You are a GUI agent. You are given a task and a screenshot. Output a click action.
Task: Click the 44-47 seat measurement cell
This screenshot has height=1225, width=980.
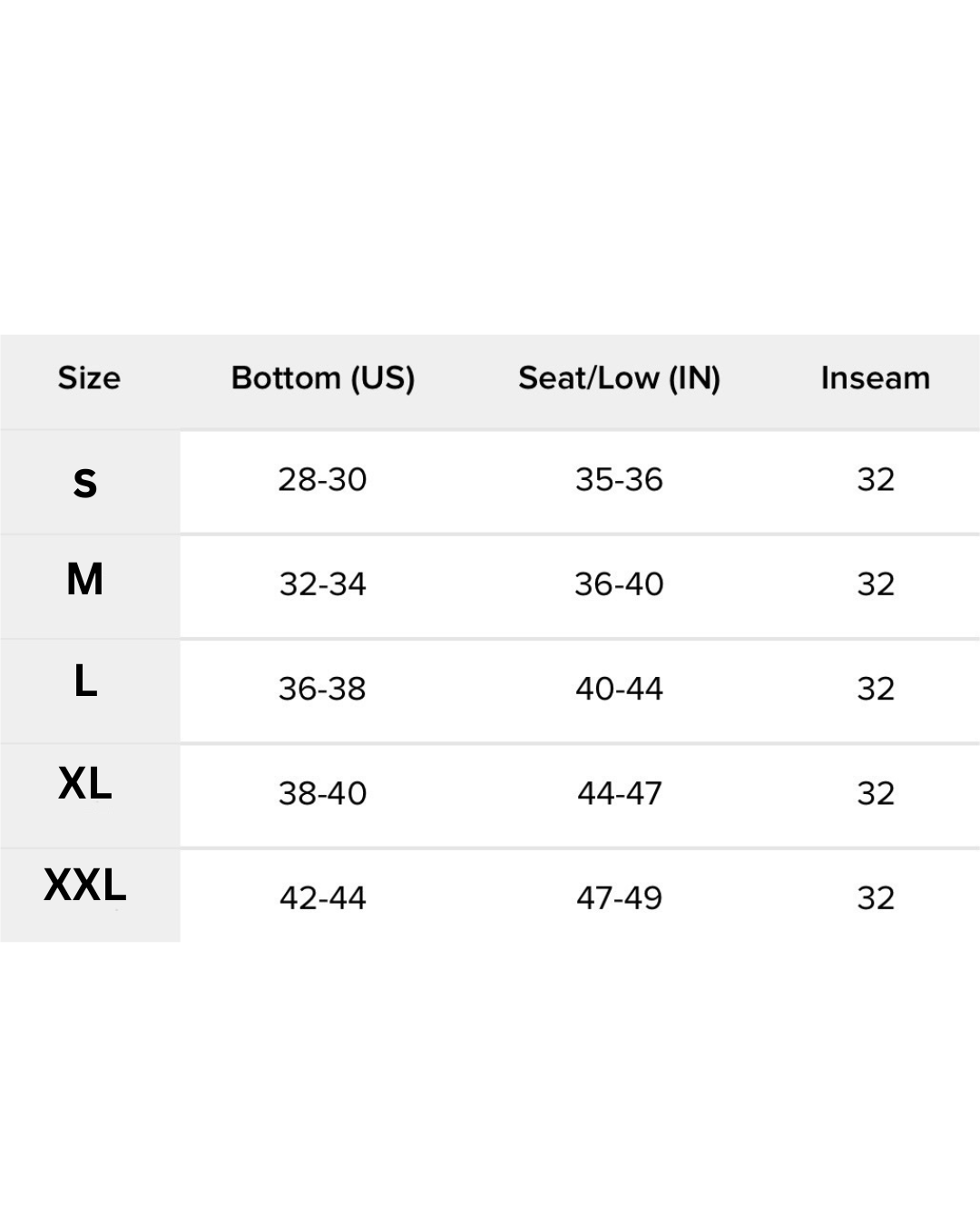coord(619,793)
